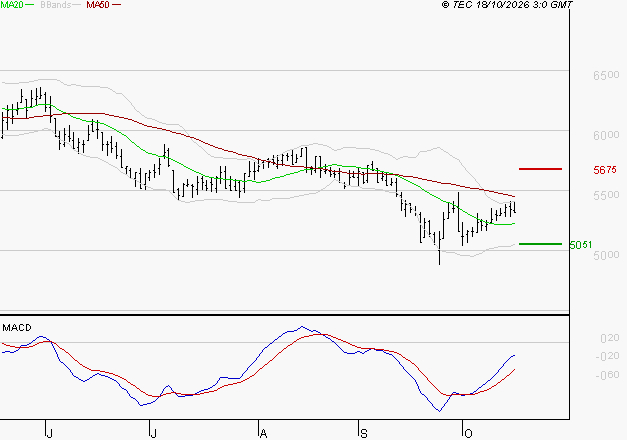Click the O month axis marker
Image resolution: width=627 pixels, height=440 pixels.
pyautogui.click(x=468, y=434)
